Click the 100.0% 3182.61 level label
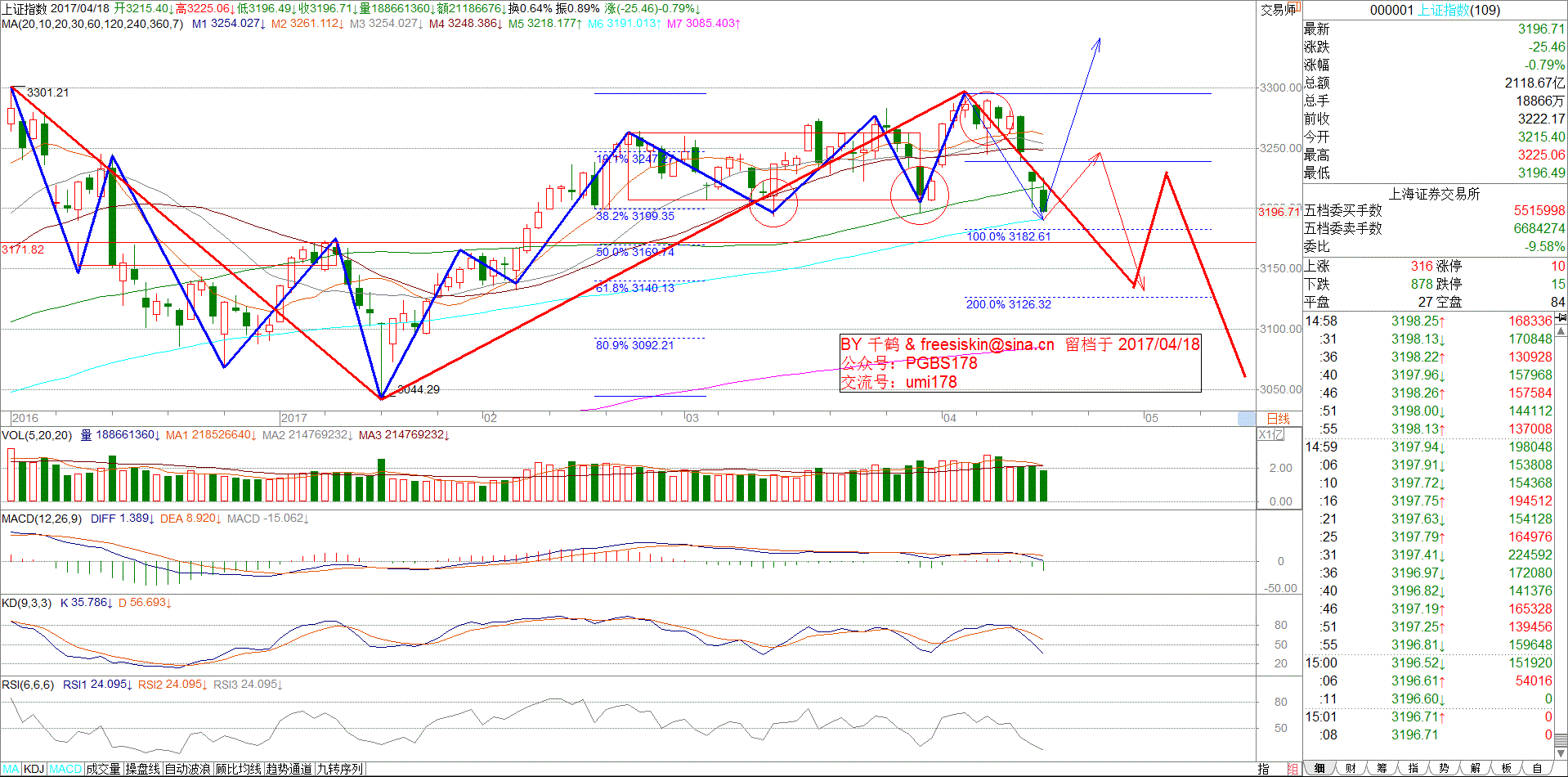Viewport: 1568px width, 777px height. pos(1009,236)
